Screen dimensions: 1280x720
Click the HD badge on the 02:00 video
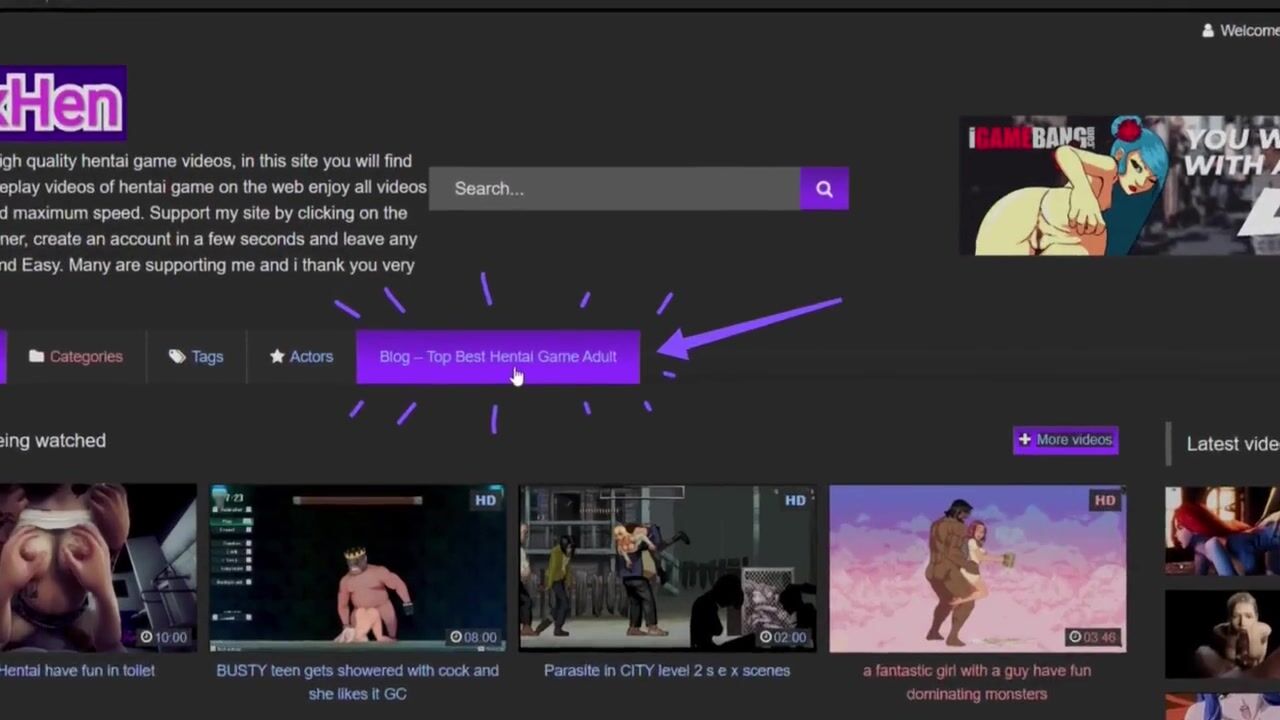pos(795,500)
